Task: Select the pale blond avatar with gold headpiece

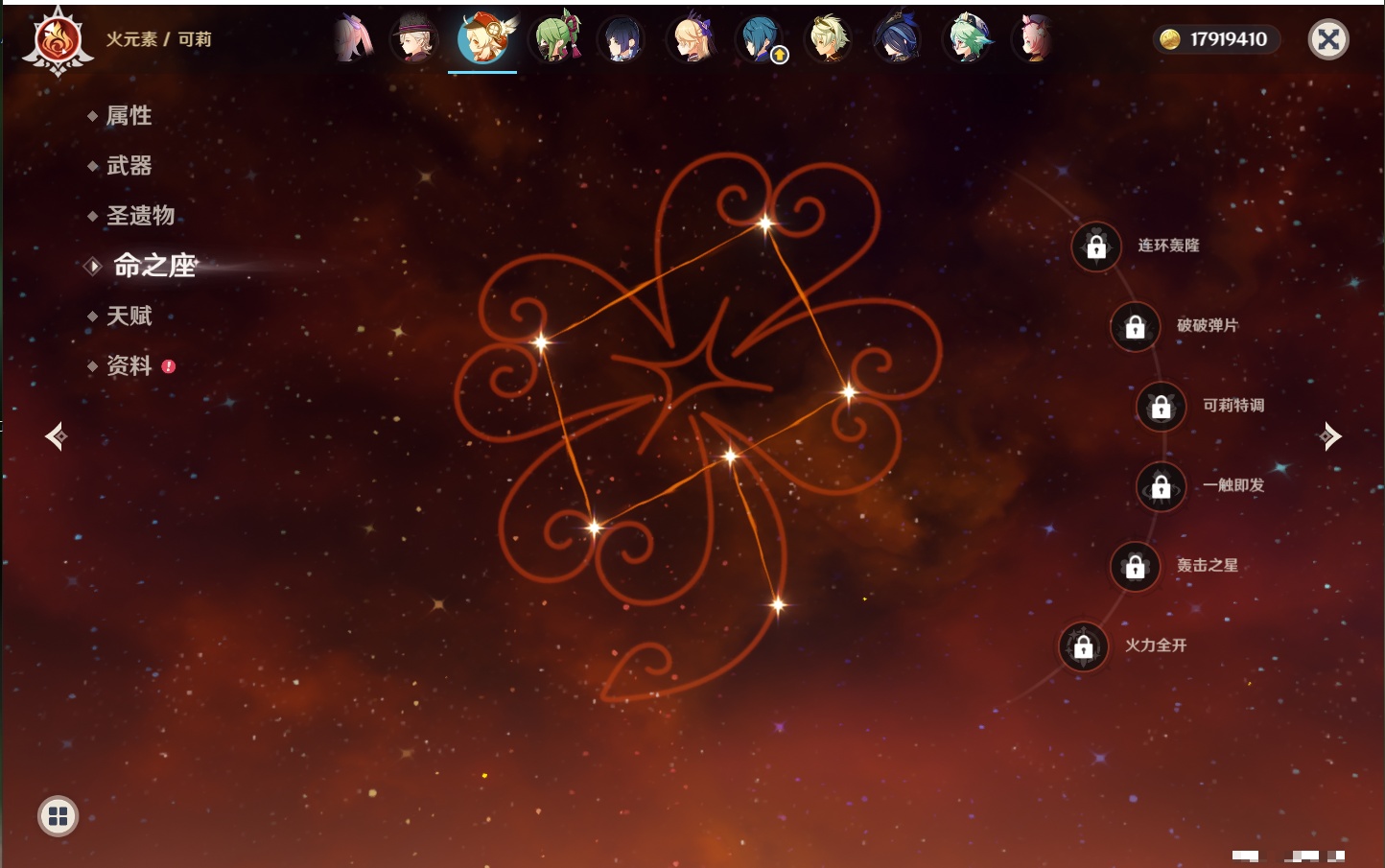Action: pos(829,39)
